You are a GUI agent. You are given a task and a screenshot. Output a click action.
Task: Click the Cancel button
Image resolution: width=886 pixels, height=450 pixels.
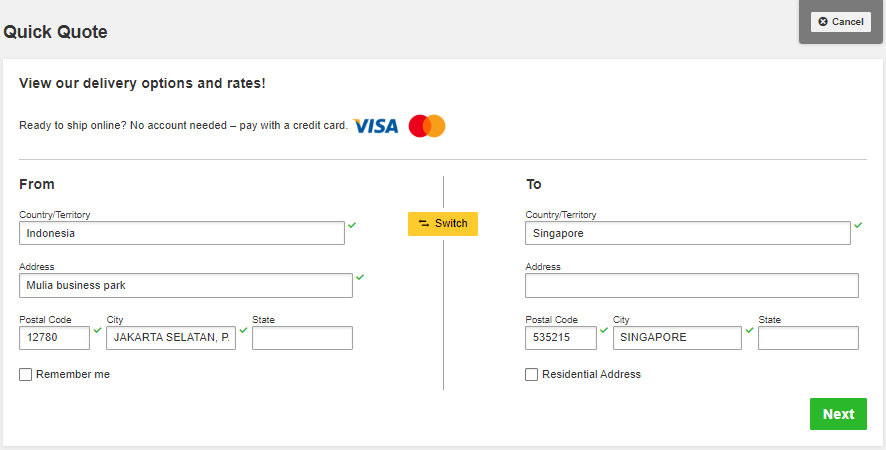tap(841, 21)
